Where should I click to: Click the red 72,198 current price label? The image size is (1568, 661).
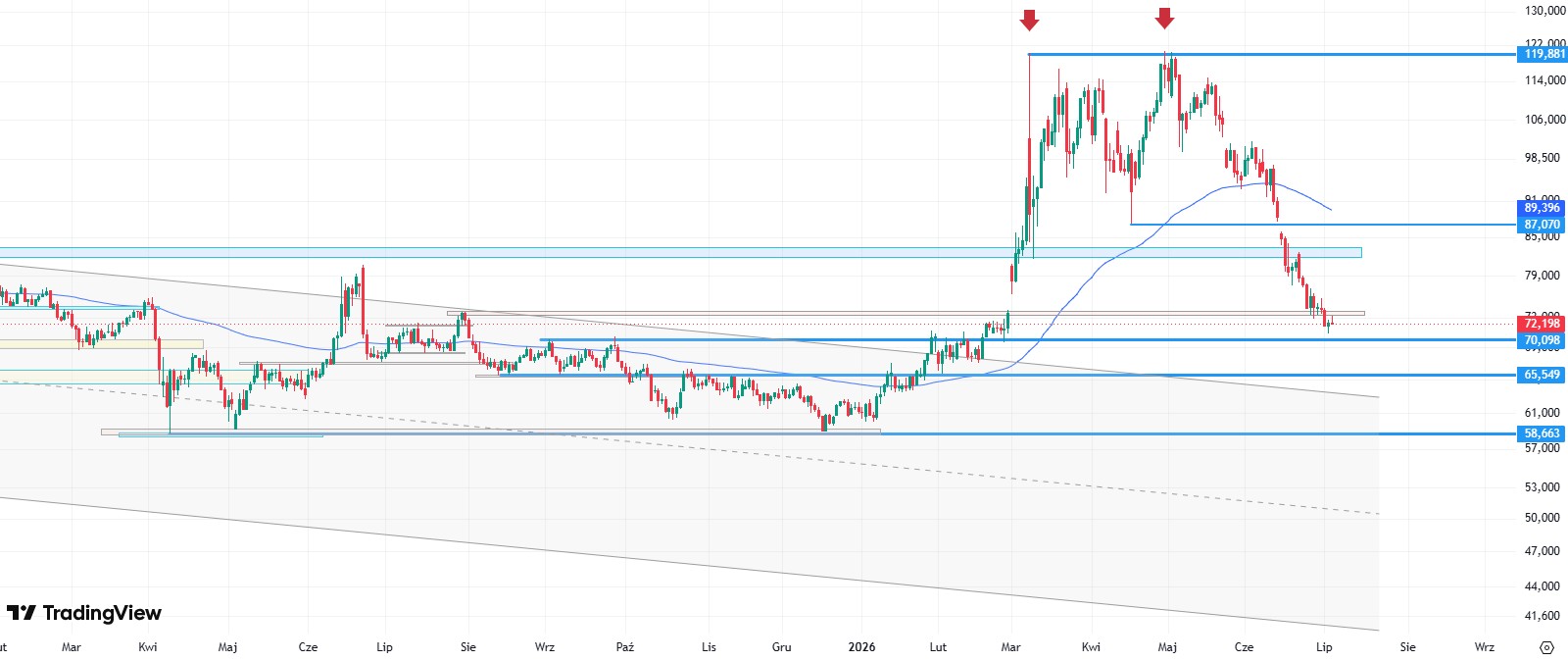1543,324
